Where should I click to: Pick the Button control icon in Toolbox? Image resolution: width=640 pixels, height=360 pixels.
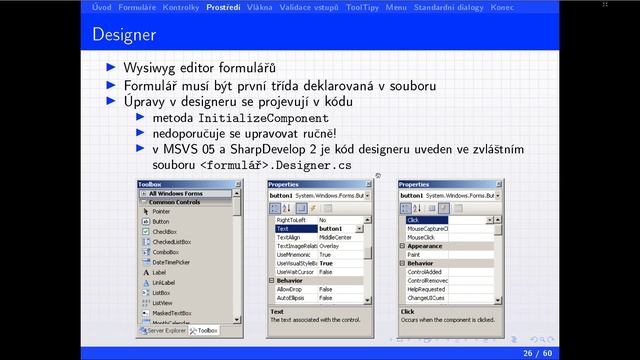146,221
